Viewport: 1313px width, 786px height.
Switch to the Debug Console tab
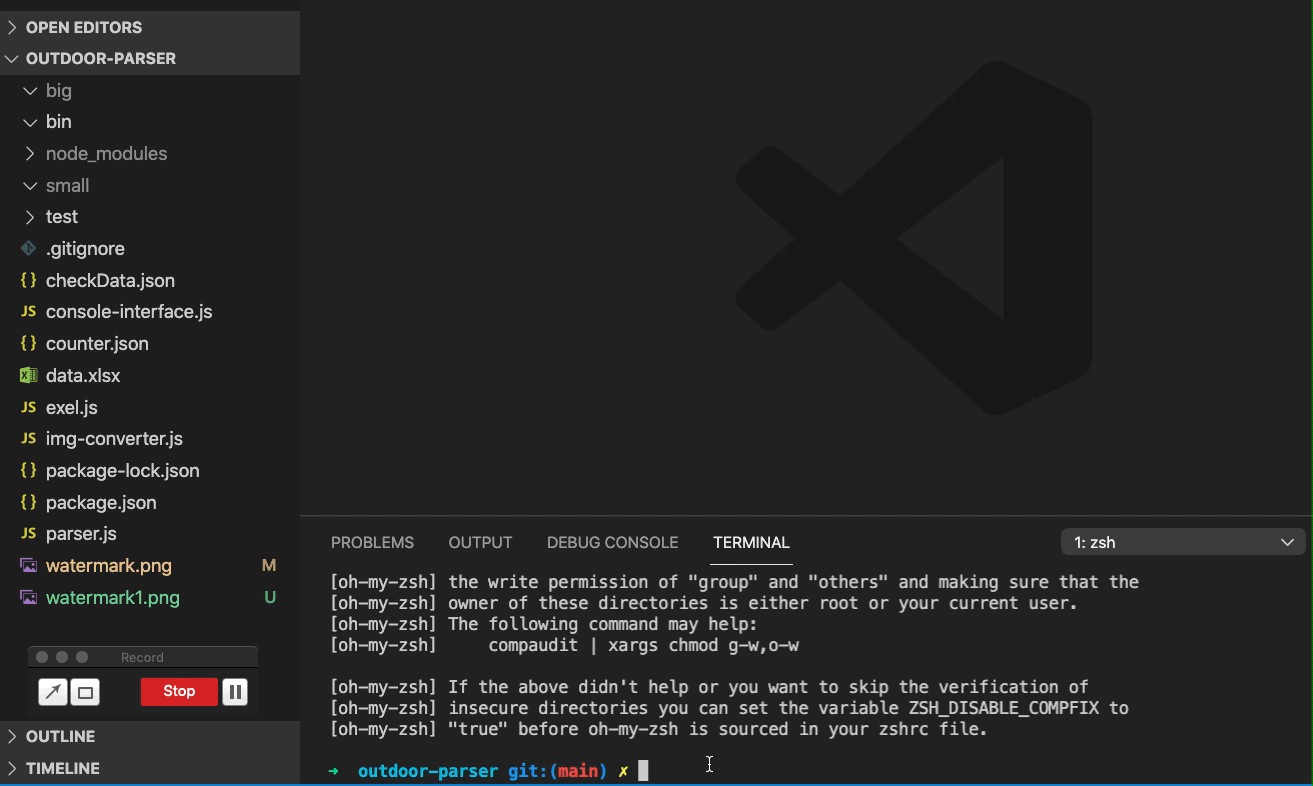[612, 542]
